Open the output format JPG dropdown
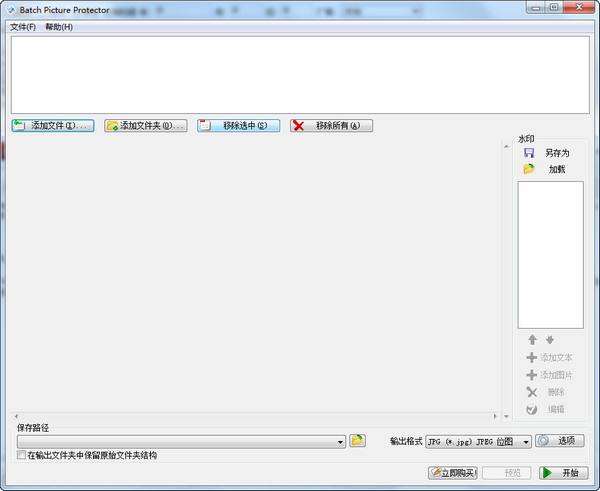Screen dimensions: 600x491 click(526, 442)
